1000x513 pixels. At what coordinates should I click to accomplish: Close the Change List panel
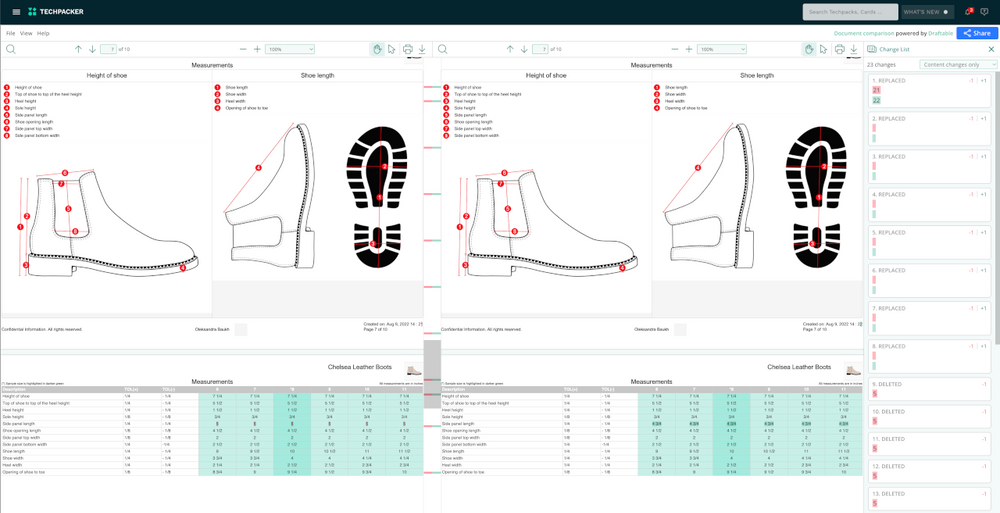click(x=991, y=49)
